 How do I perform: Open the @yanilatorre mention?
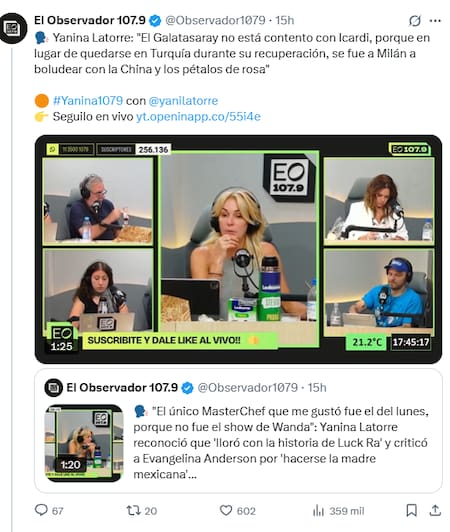pyautogui.click(x=183, y=101)
